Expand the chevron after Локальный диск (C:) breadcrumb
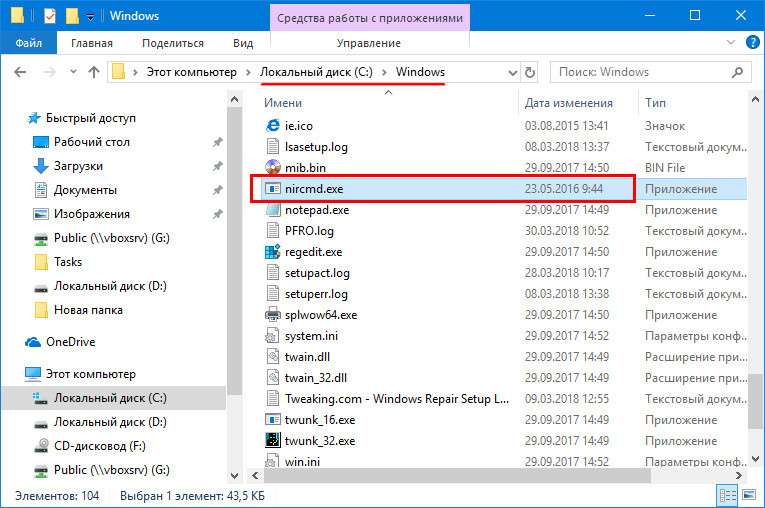The width and height of the screenshot is (765, 508). [384, 73]
